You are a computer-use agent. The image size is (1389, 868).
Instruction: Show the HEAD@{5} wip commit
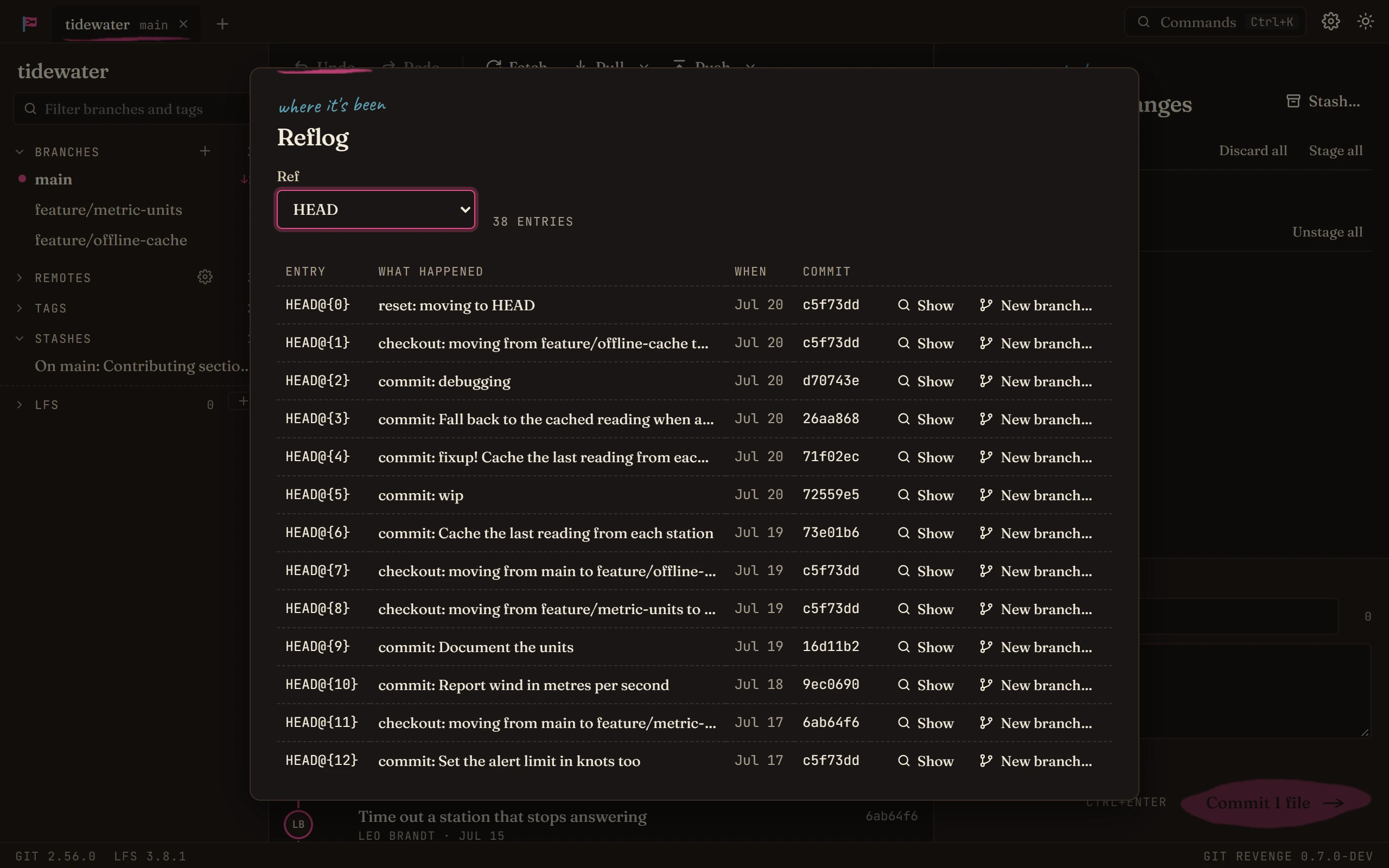(925, 495)
